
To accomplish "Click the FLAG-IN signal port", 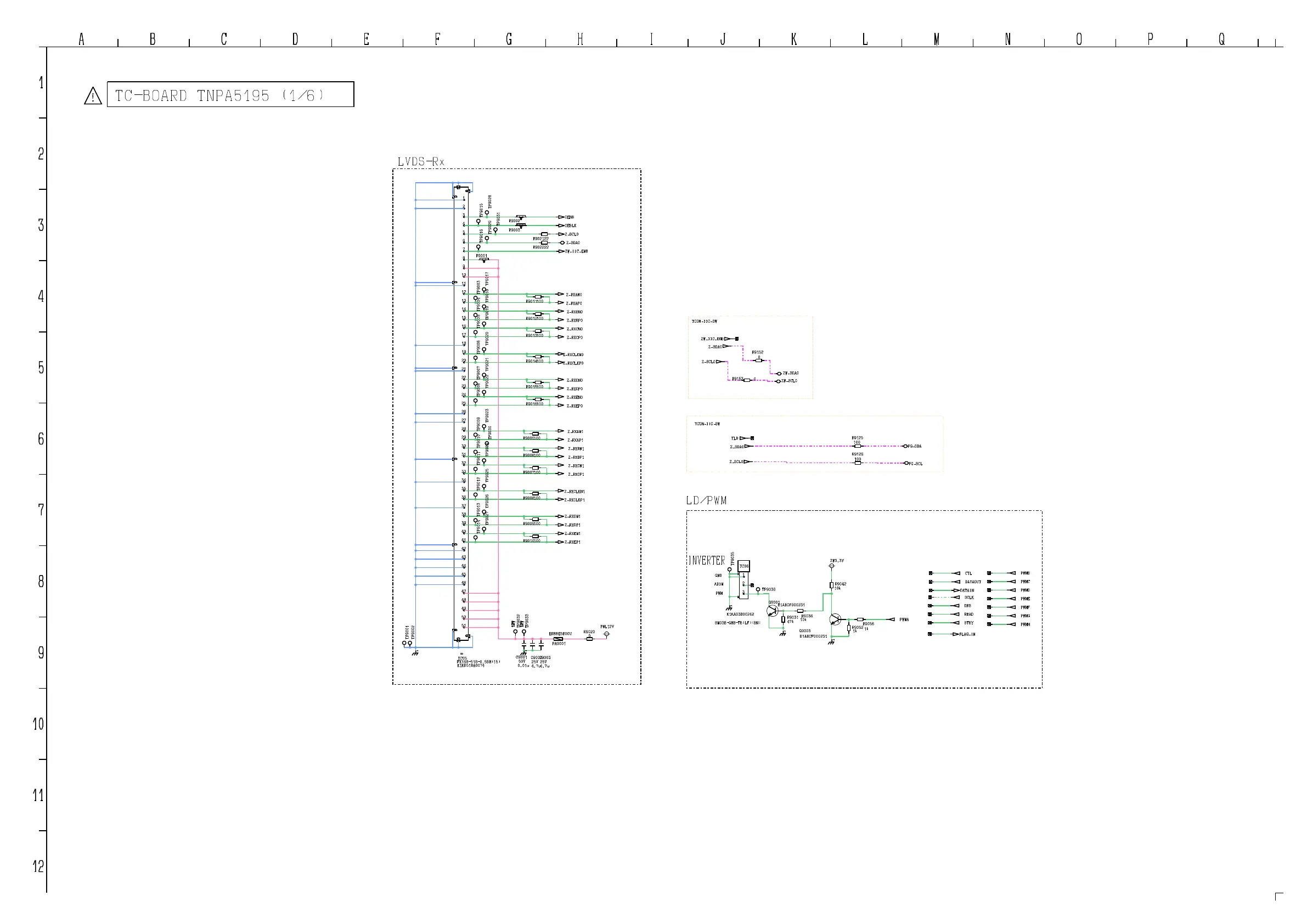I will pyautogui.click(x=956, y=634).
